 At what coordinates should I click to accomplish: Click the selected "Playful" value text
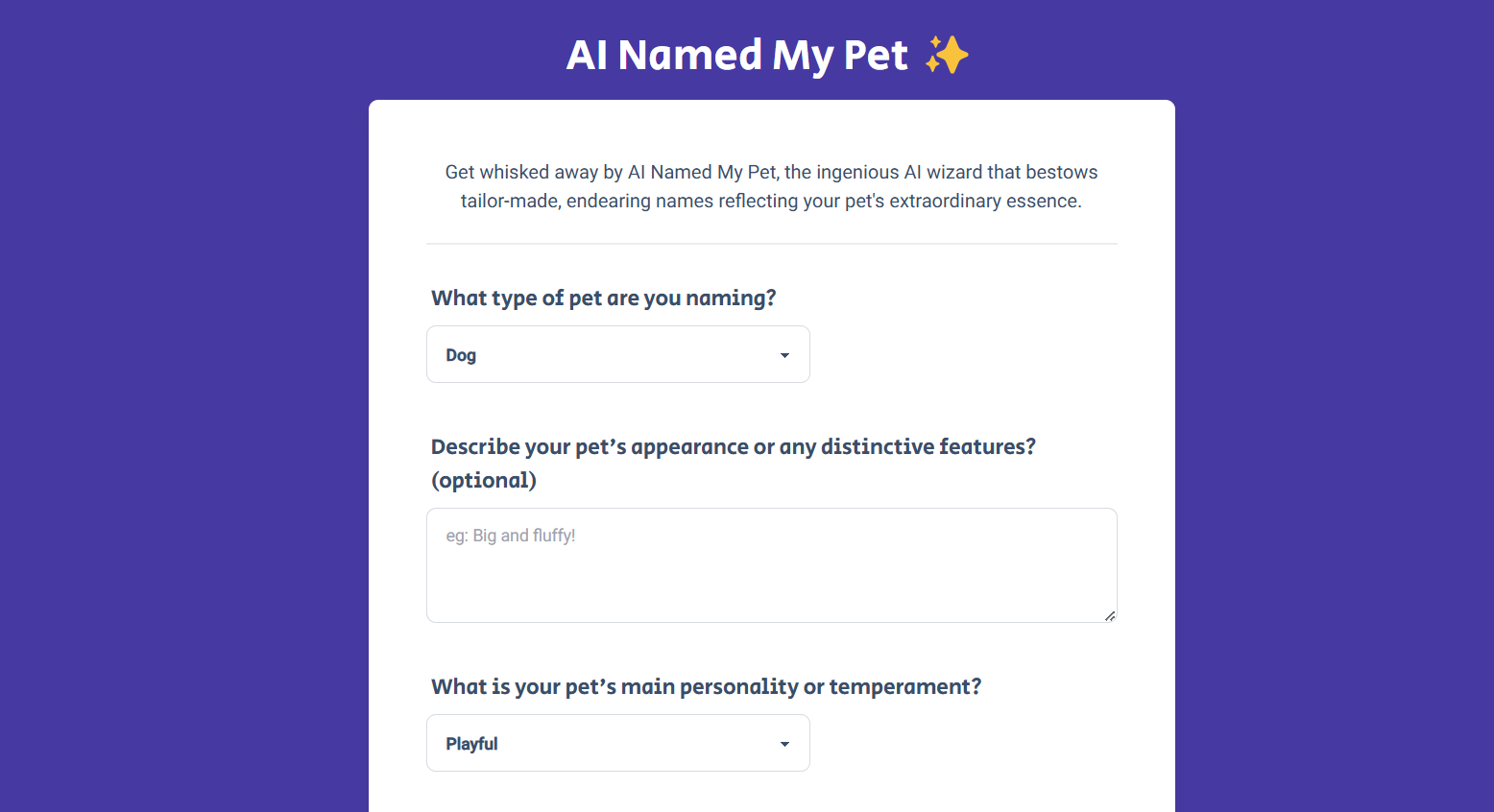[471, 744]
